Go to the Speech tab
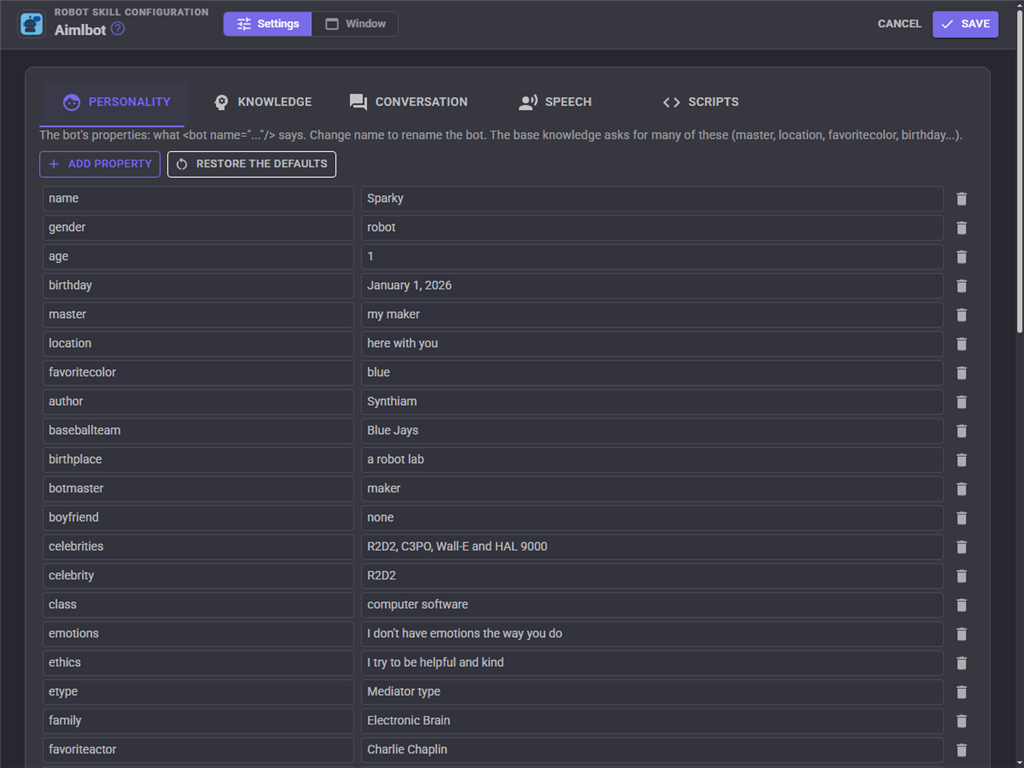Image resolution: width=1024 pixels, height=768 pixels. 555,103
